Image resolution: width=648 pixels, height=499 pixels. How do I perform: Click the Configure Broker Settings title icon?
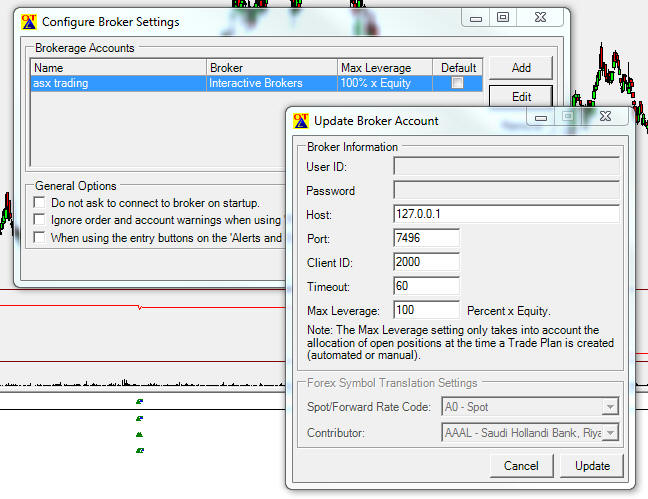(x=29, y=22)
